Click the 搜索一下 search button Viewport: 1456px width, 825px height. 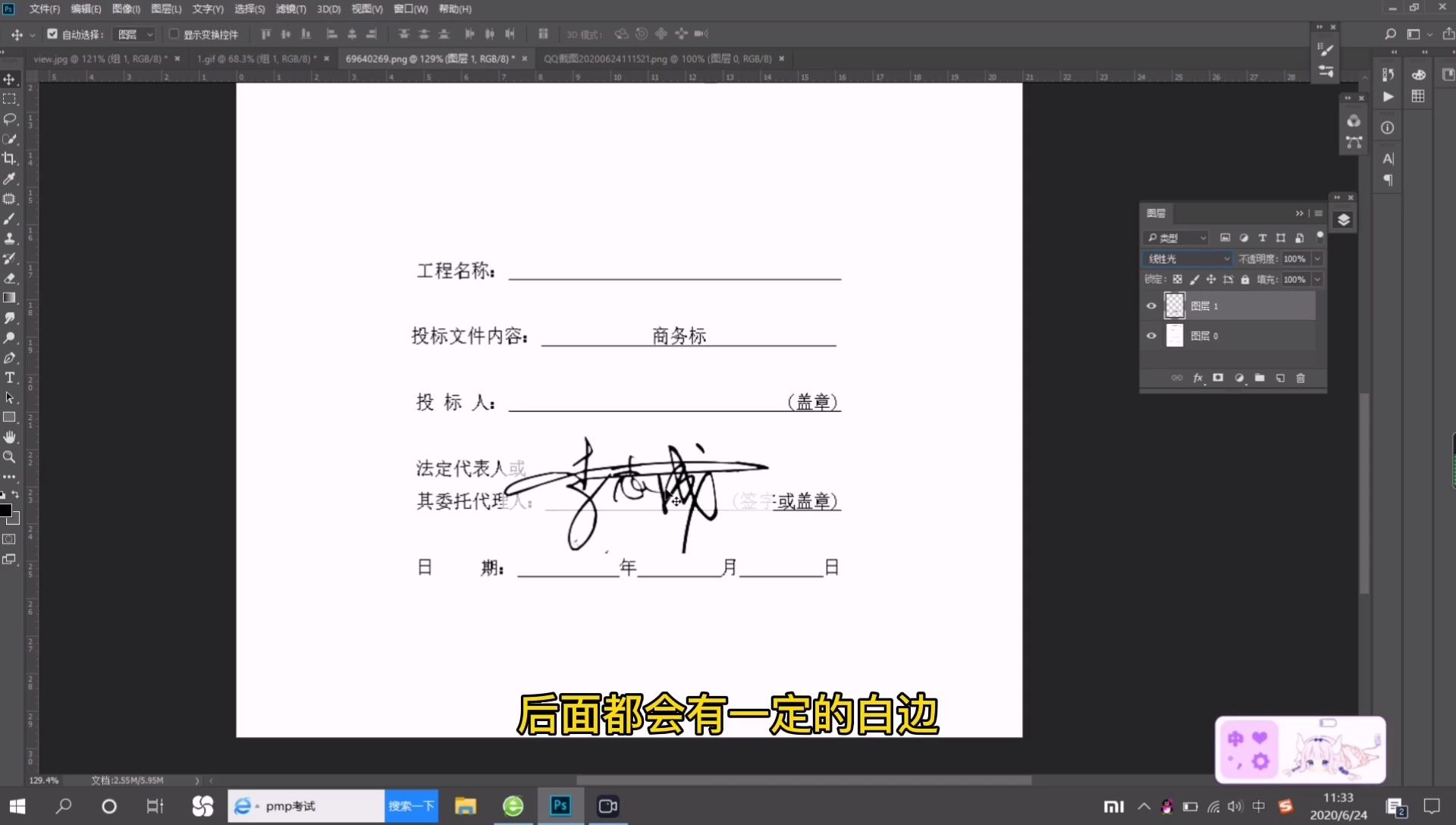coord(412,806)
